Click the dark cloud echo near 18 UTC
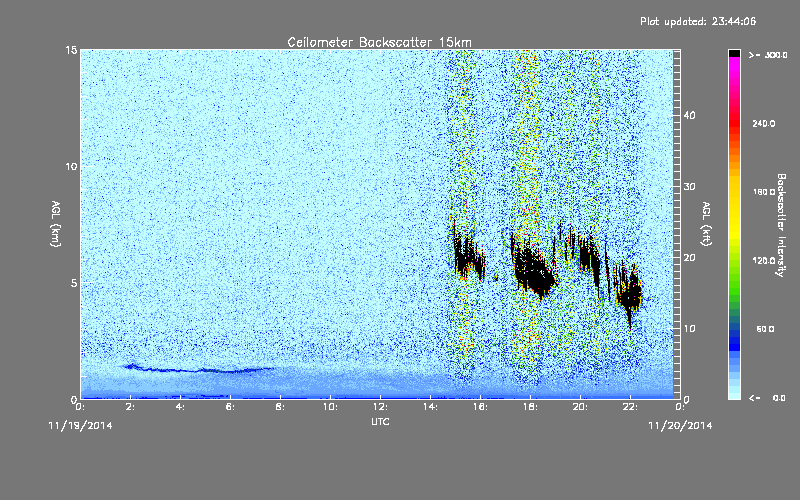Viewport: 800px width, 500px height. click(x=533, y=270)
